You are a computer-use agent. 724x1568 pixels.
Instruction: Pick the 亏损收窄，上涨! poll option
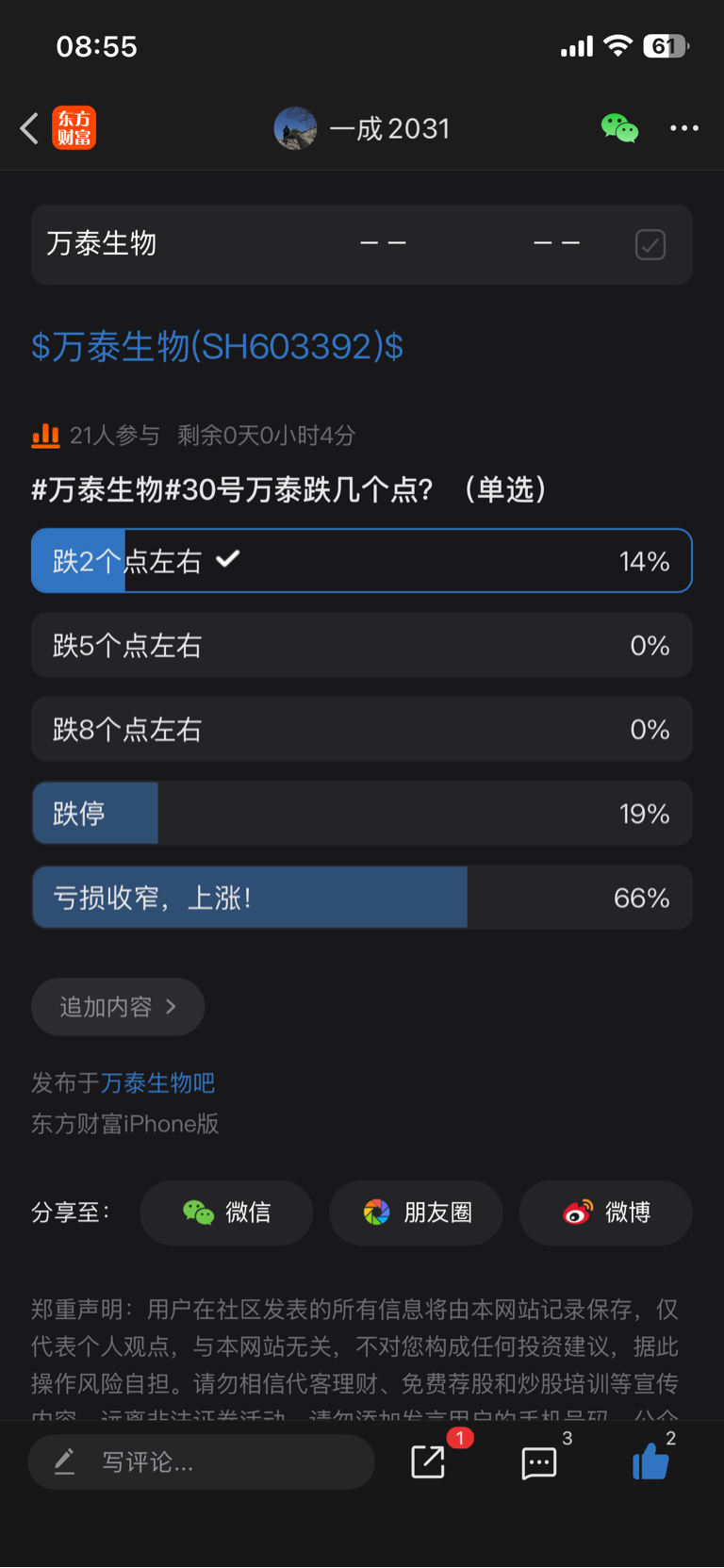(362, 898)
